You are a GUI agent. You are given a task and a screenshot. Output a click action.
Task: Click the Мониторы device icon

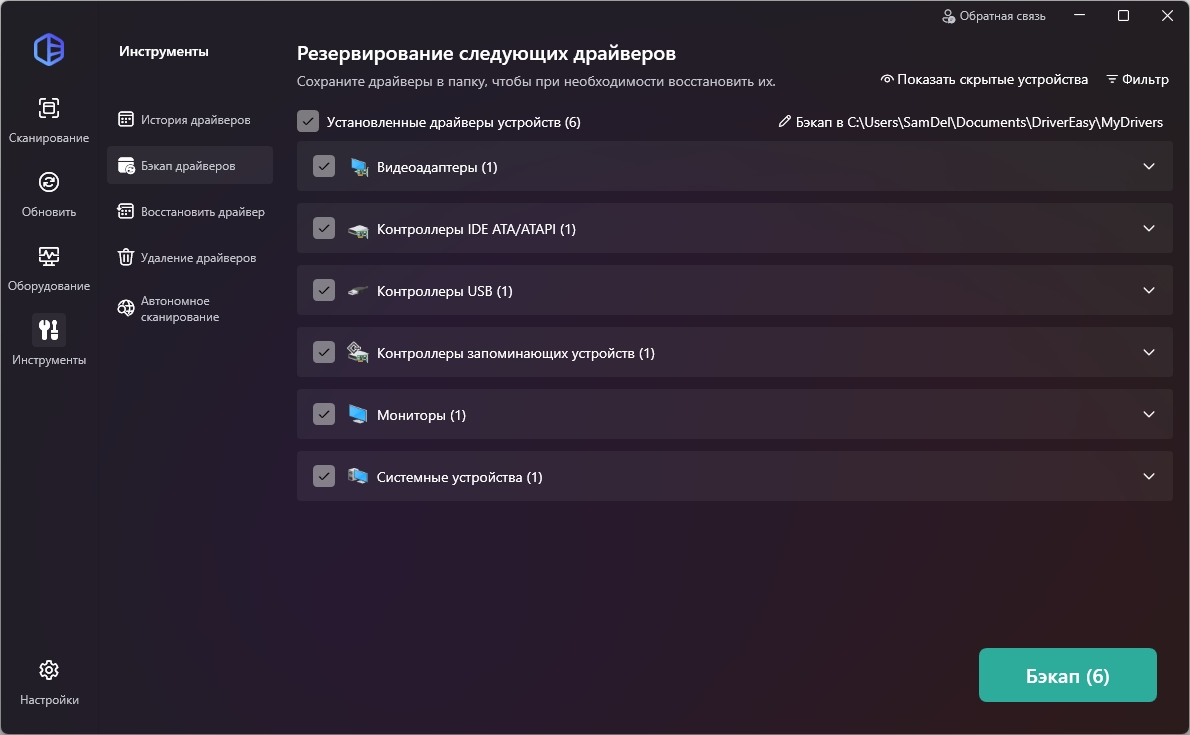pos(358,415)
